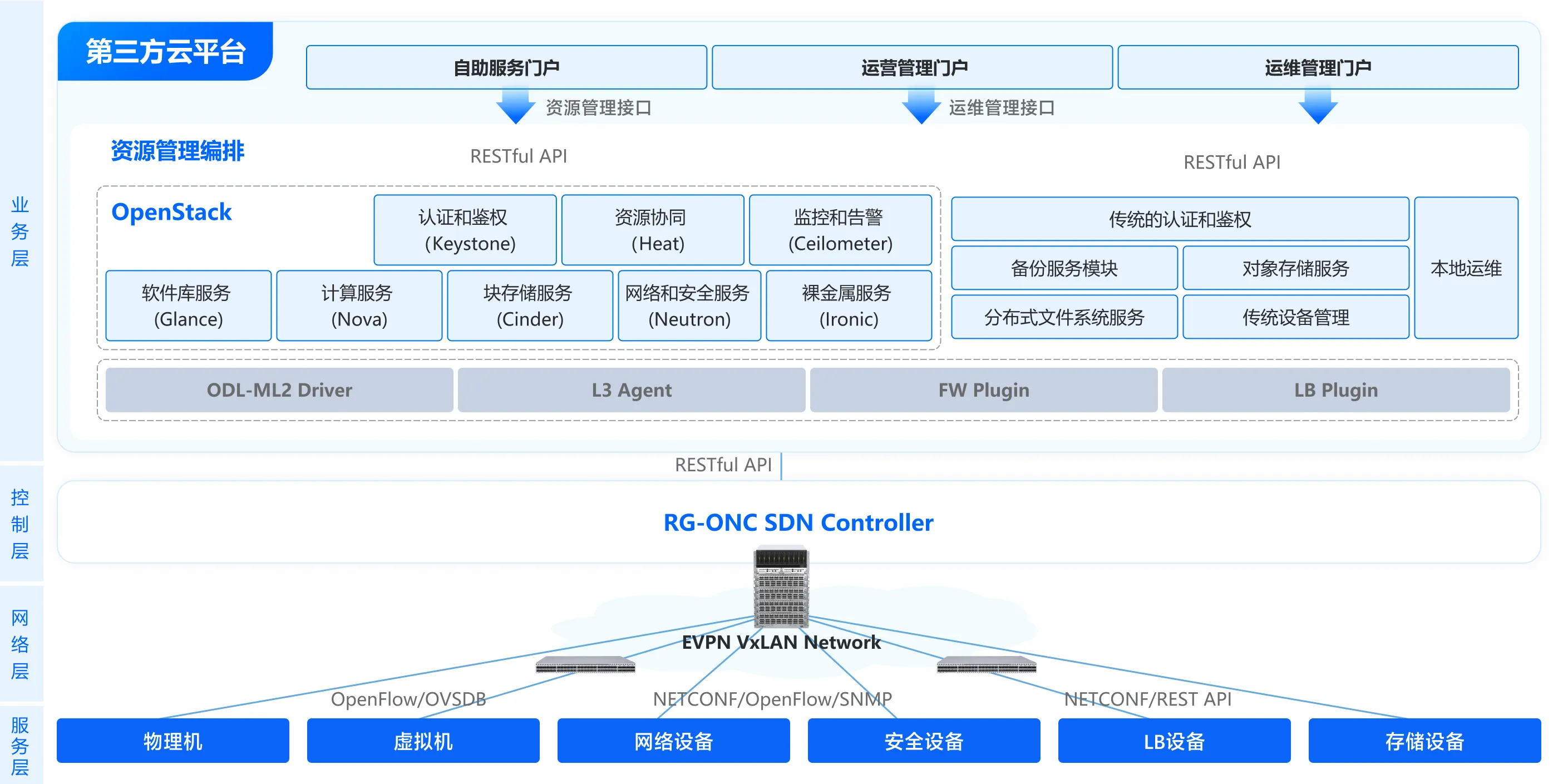
Task: Click the 对象存储服务 box
Action: (1295, 268)
